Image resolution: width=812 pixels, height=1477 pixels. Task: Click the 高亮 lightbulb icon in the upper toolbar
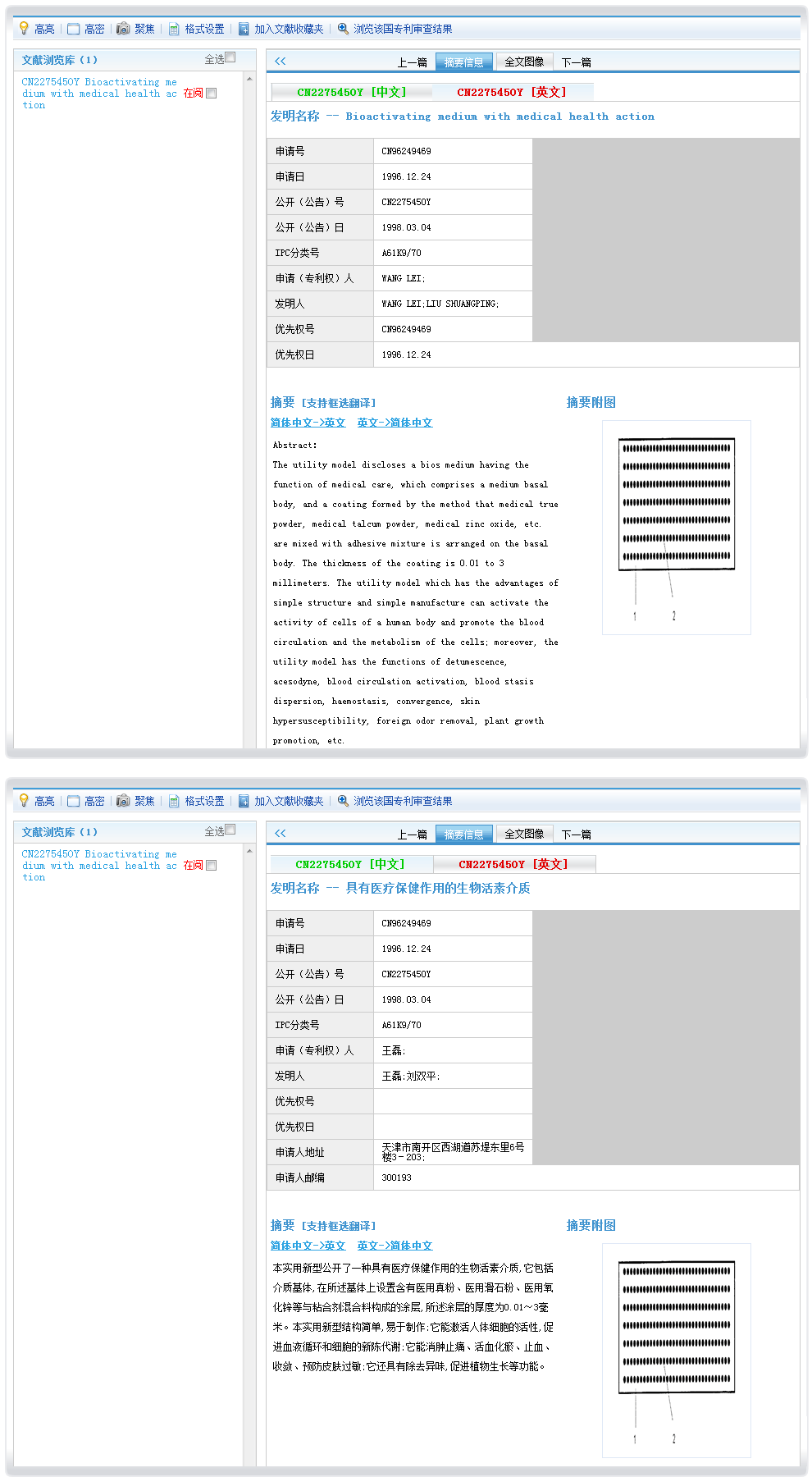click(x=24, y=29)
